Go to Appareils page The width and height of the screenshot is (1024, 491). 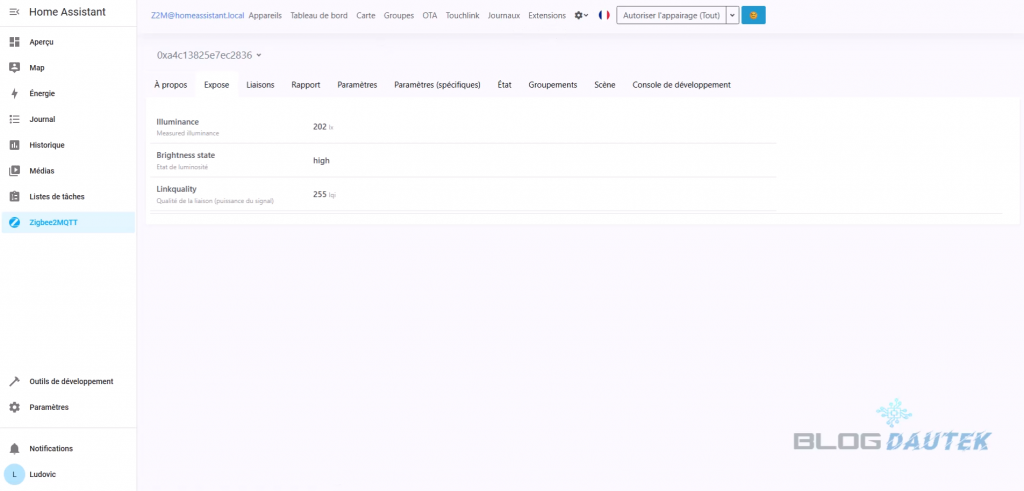[x=265, y=16]
